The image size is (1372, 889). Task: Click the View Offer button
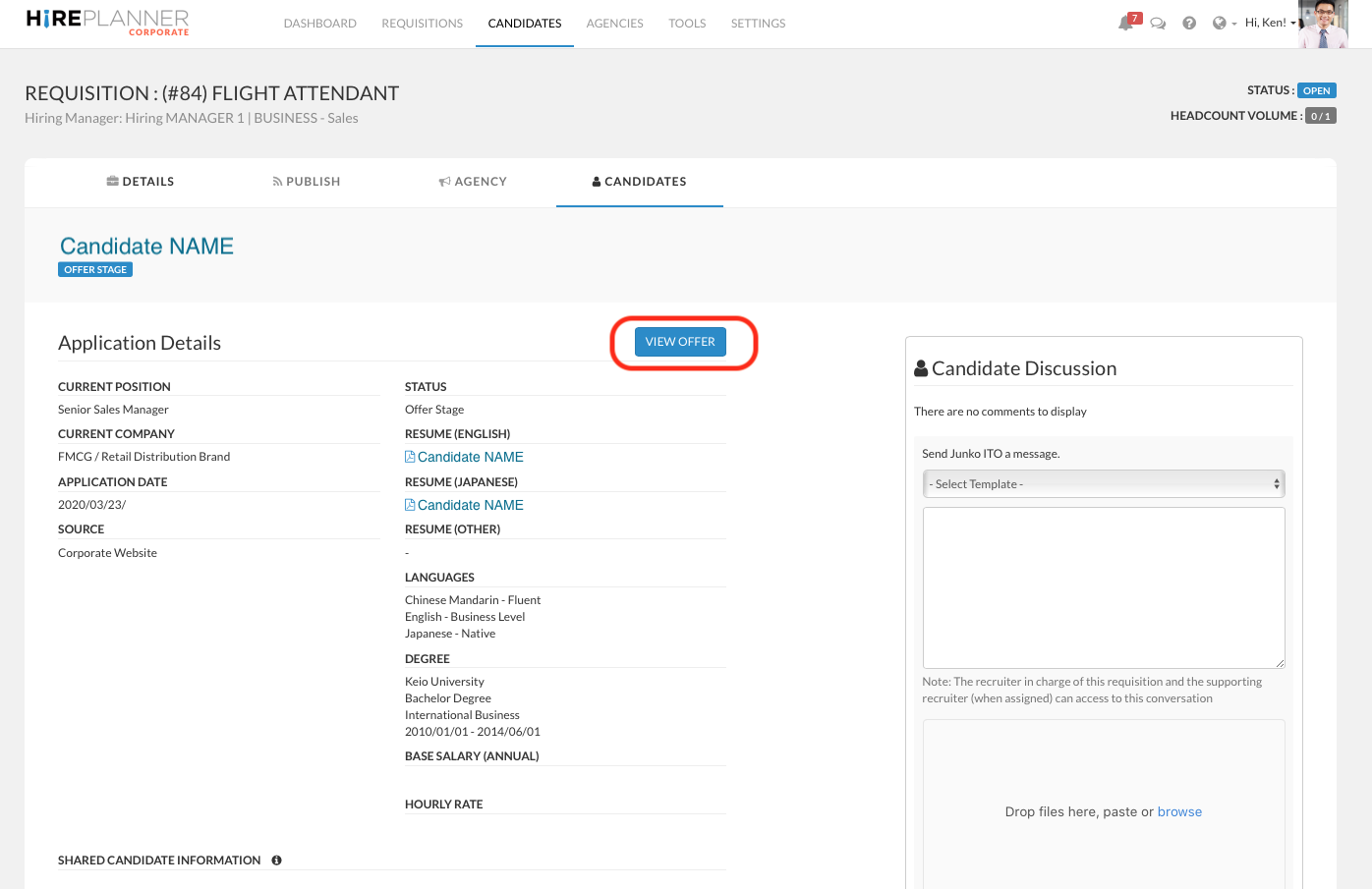(680, 342)
